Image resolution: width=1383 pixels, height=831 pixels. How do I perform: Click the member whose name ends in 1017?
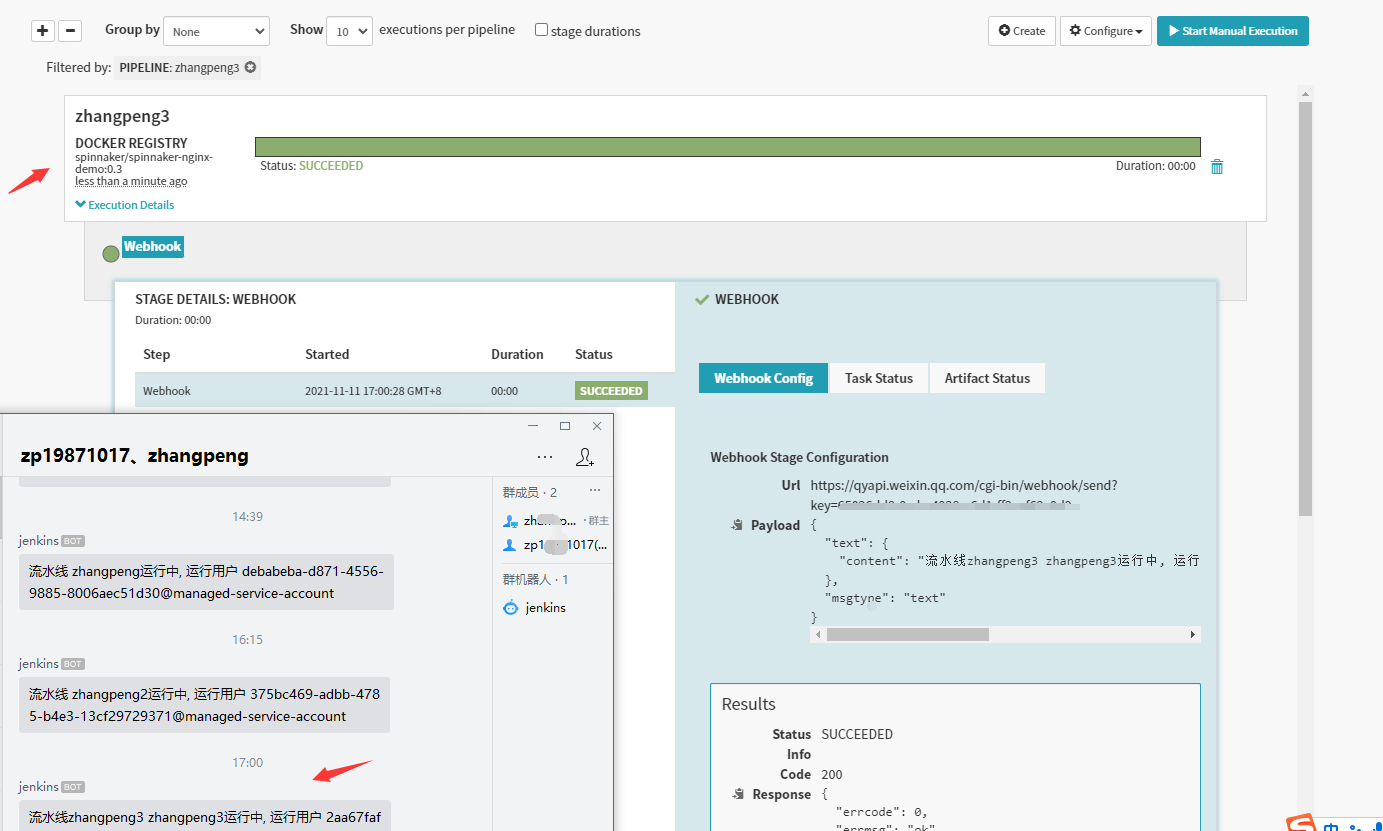555,545
